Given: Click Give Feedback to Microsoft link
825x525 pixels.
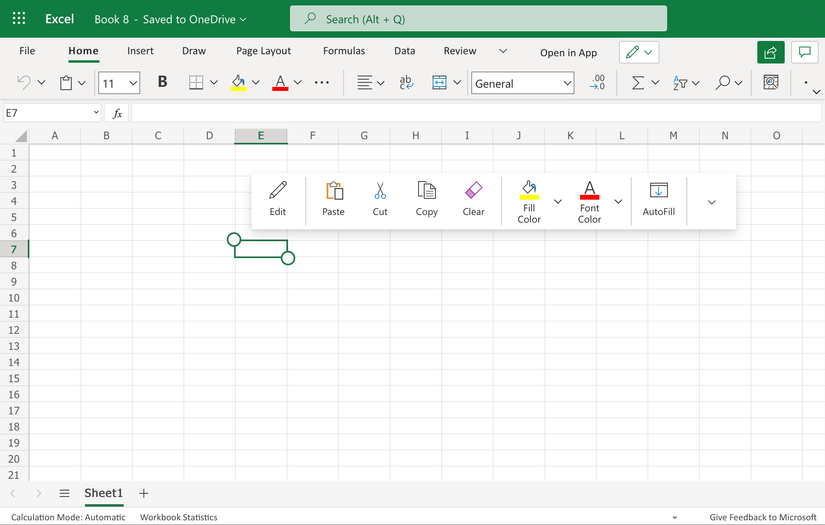Looking at the screenshot, I should coord(762,517).
